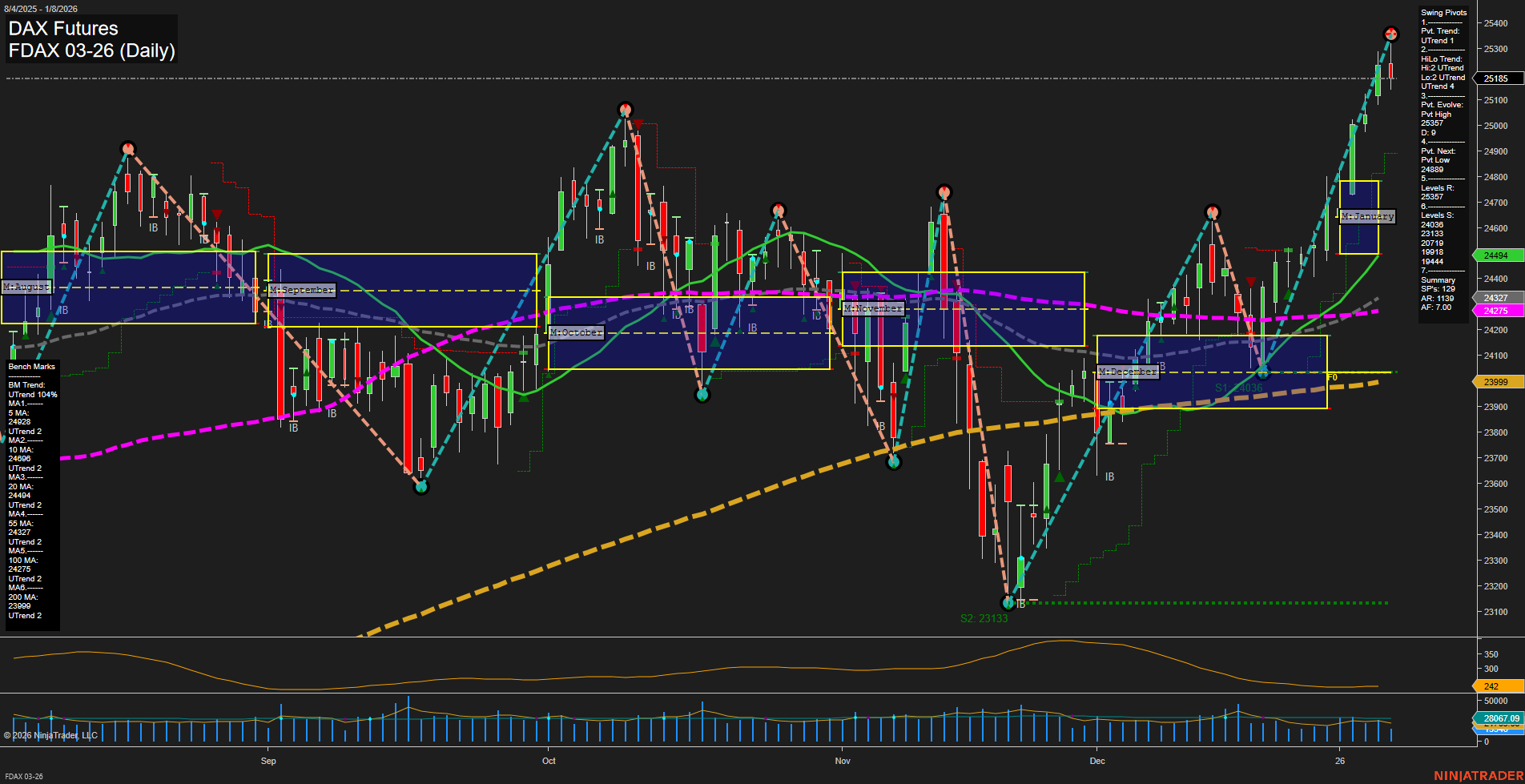The height and width of the screenshot is (784, 1525).
Task: Click the M:December month label
Action: 1129,371
